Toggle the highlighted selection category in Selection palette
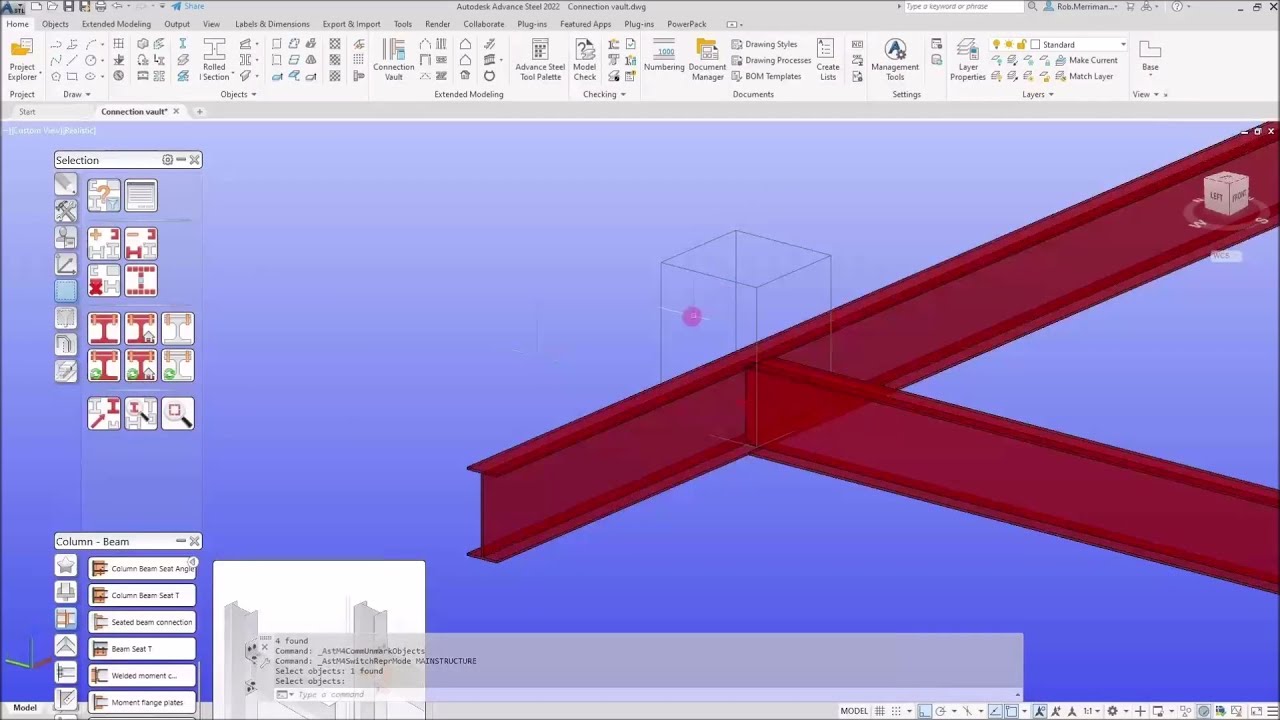1280x720 pixels. click(x=66, y=291)
